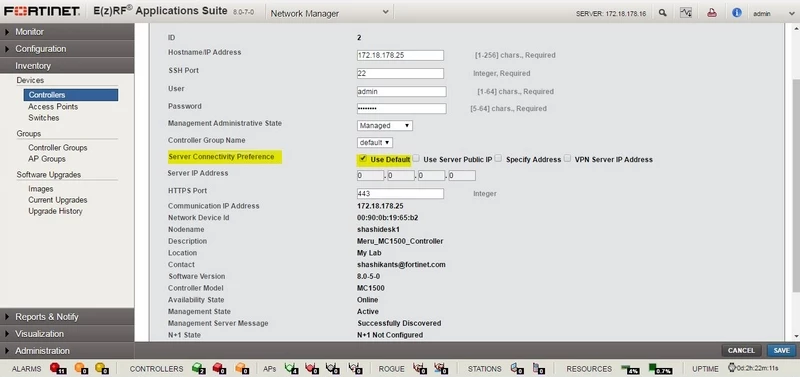Click the orange alarms status icon

click(81, 368)
